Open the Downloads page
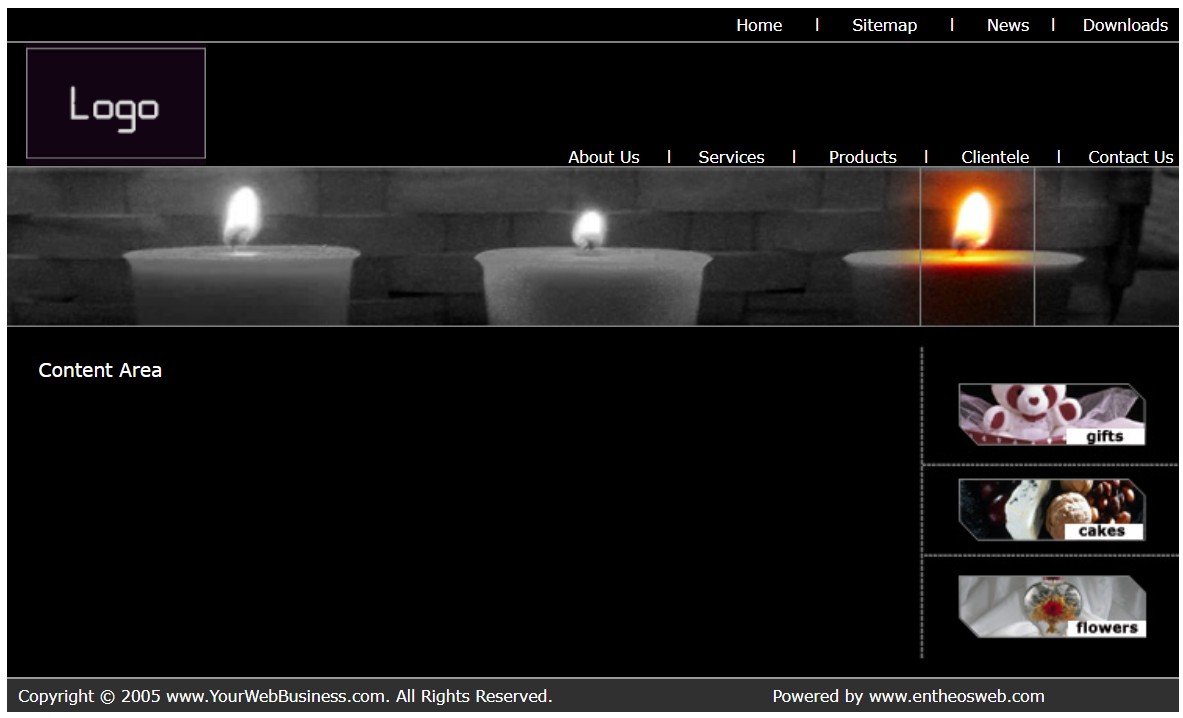 (1125, 25)
